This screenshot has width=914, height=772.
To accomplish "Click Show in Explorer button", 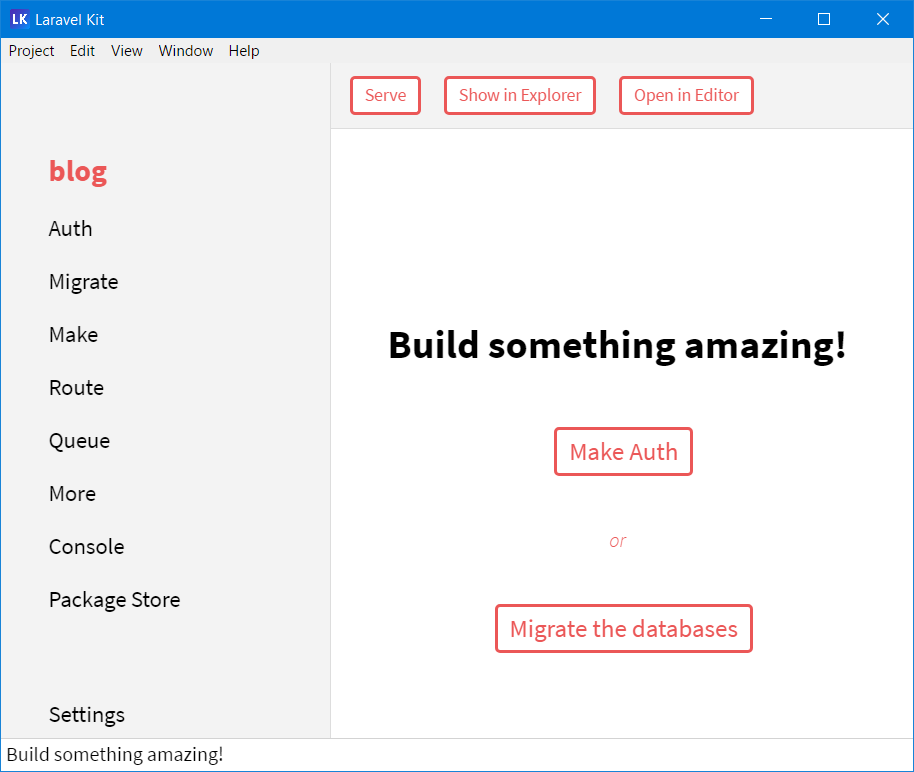I will [520, 96].
